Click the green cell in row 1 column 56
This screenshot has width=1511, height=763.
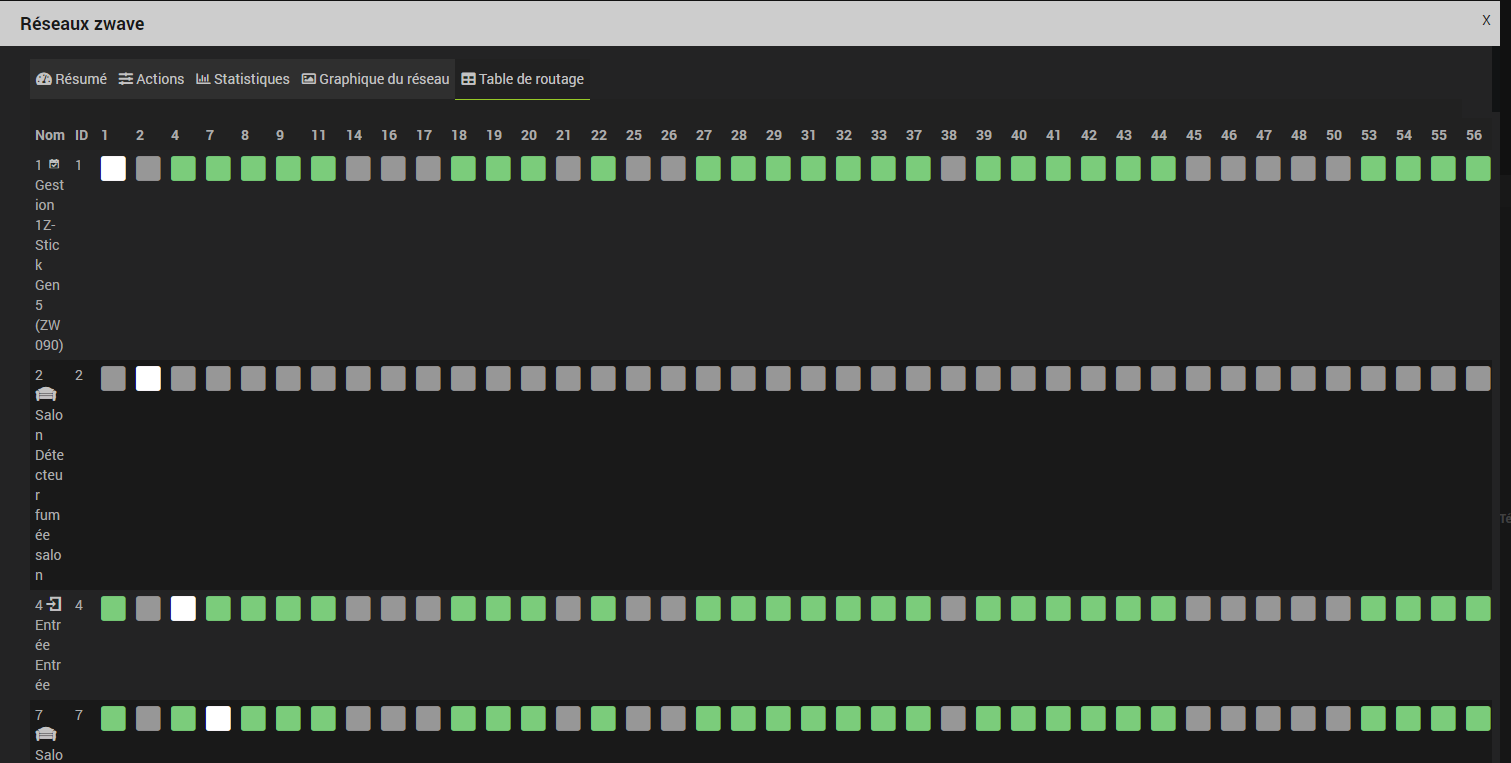(x=1478, y=168)
